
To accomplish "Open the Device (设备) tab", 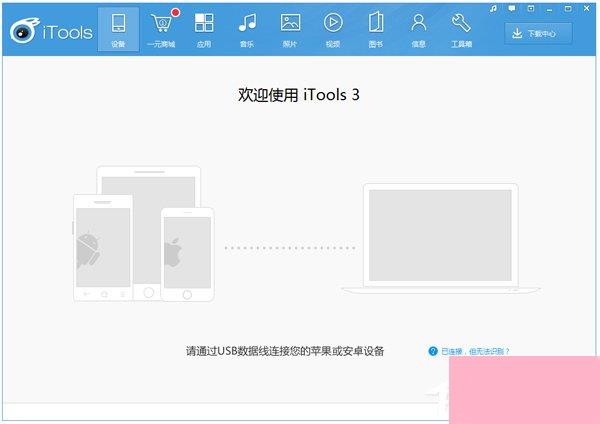I will click(x=118, y=29).
